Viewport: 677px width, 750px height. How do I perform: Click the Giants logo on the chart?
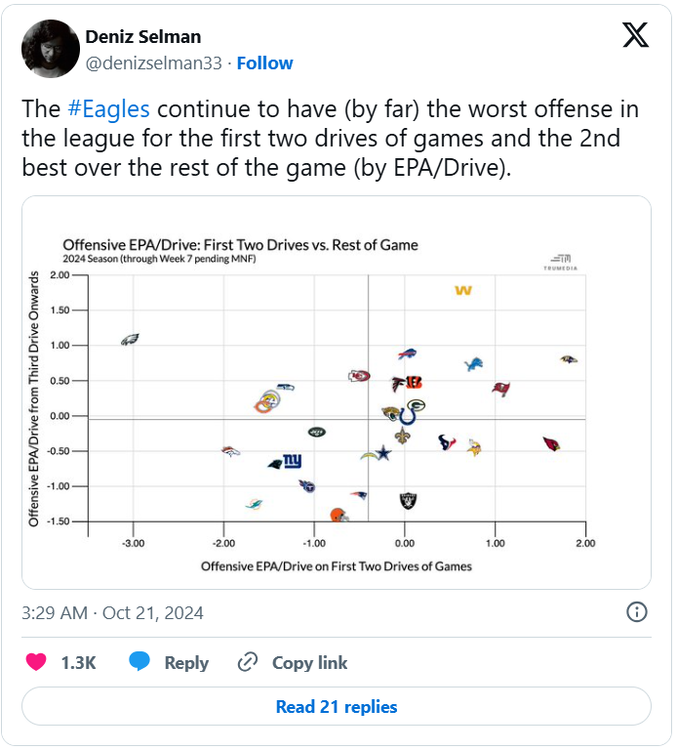[291, 461]
